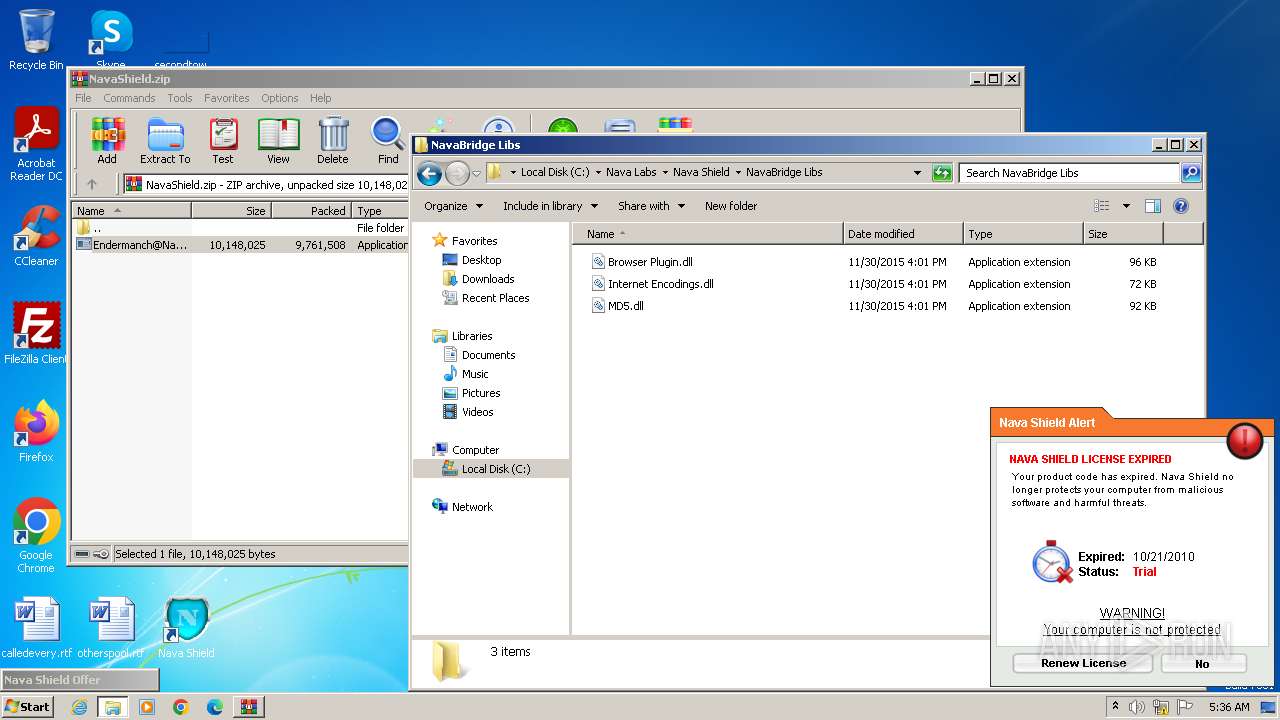Open WinRAR Help menu

click(321, 98)
